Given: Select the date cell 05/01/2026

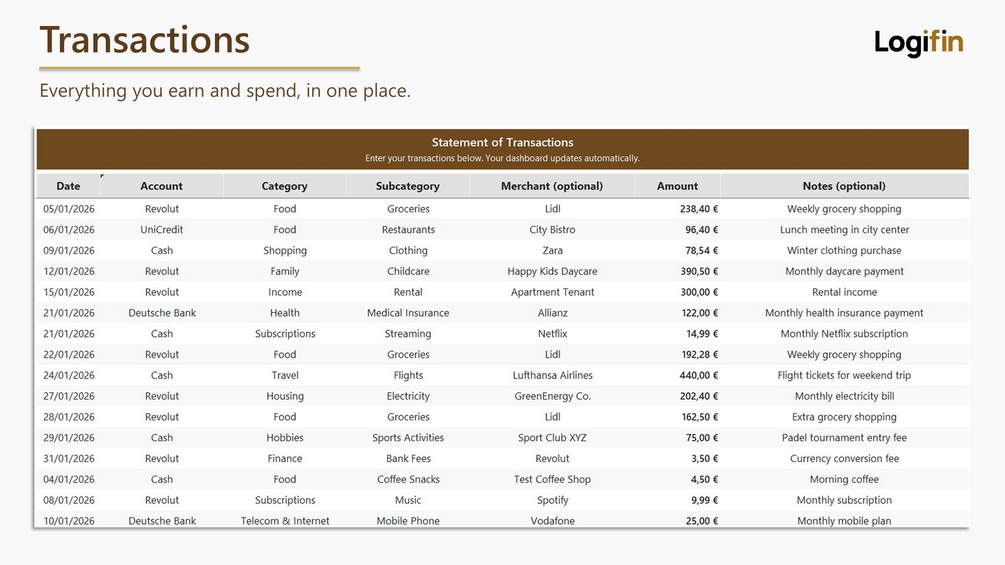Looking at the screenshot, I should [69, 209].
